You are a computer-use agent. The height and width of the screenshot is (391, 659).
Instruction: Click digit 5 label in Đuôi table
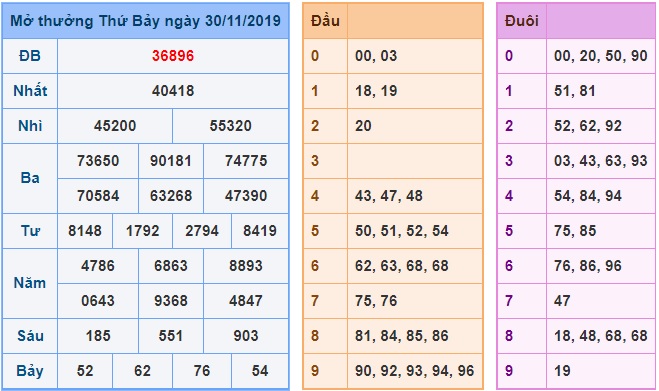coord(509,230)
